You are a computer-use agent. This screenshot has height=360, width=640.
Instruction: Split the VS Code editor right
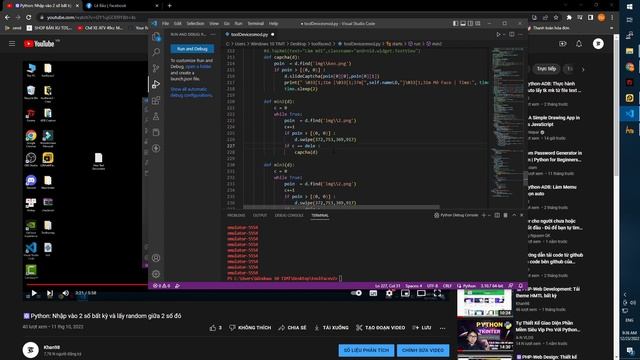click(x=512, y=35)
